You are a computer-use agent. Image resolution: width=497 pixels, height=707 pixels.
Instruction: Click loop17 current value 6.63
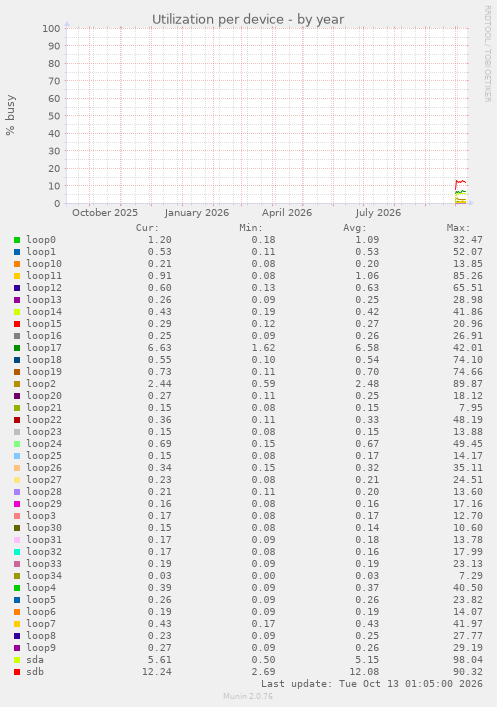coord(160,348)
